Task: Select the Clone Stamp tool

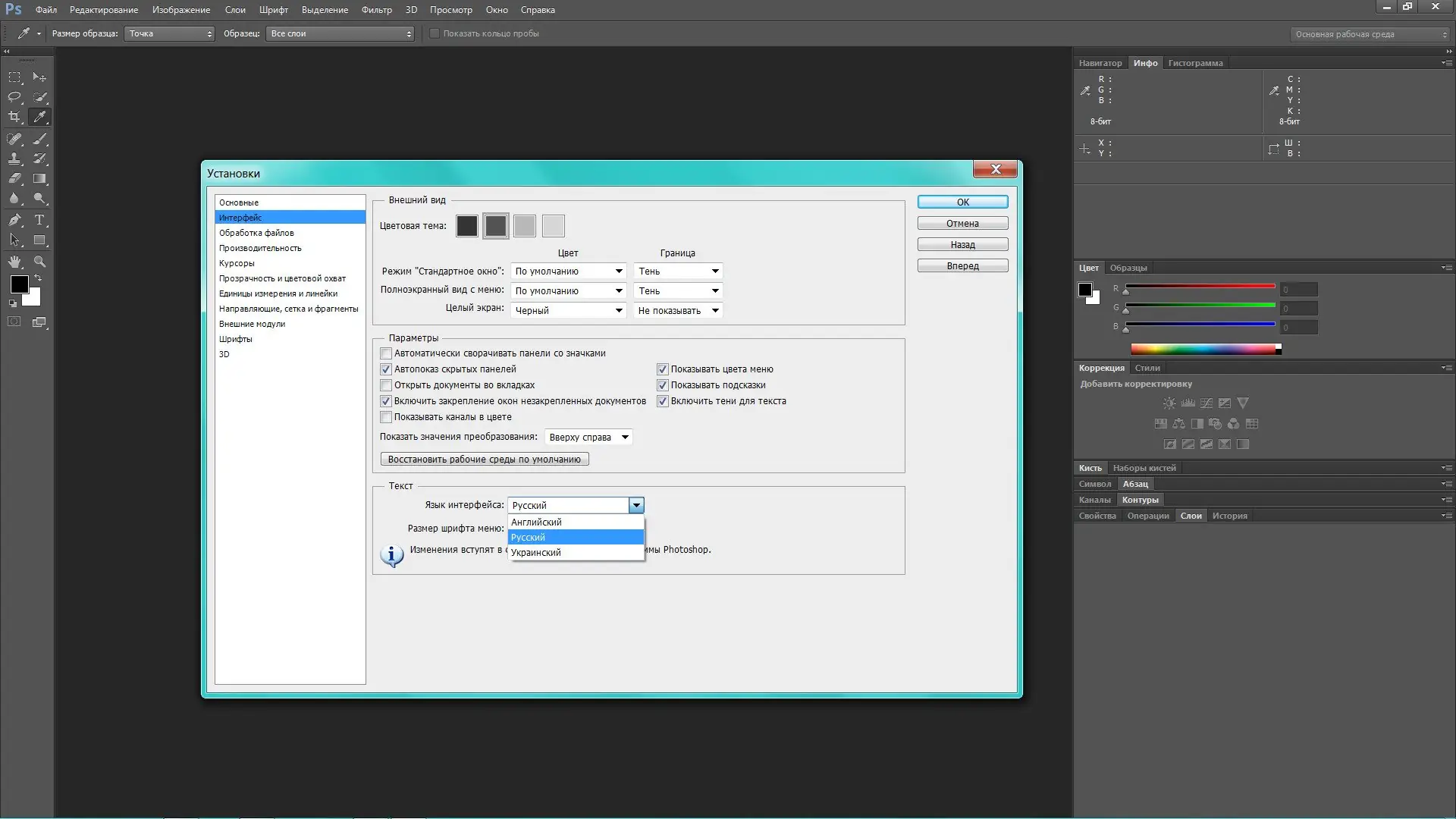Action: click(x=14, y=158)
